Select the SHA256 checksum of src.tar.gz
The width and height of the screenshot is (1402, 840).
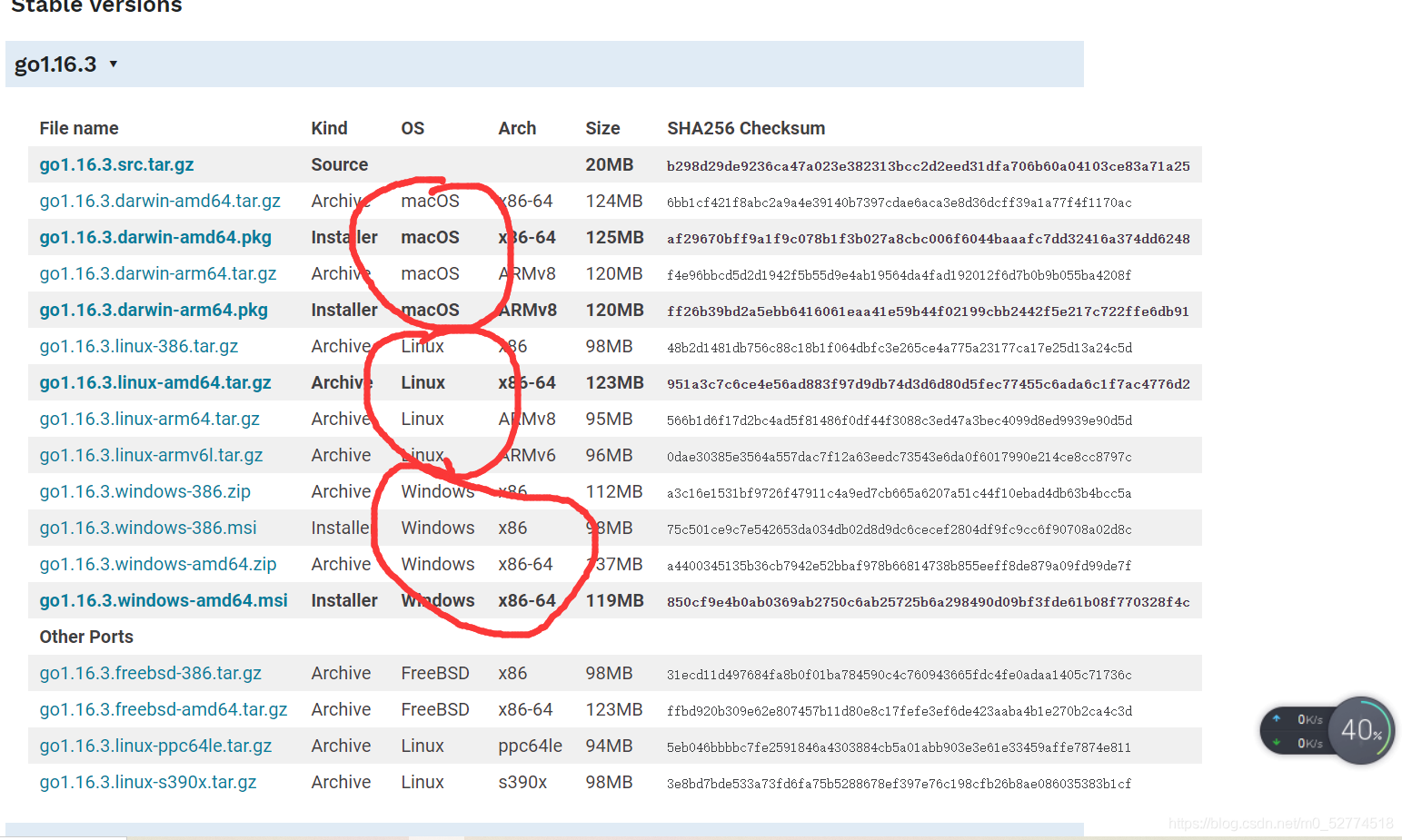[x=929, y=166]
